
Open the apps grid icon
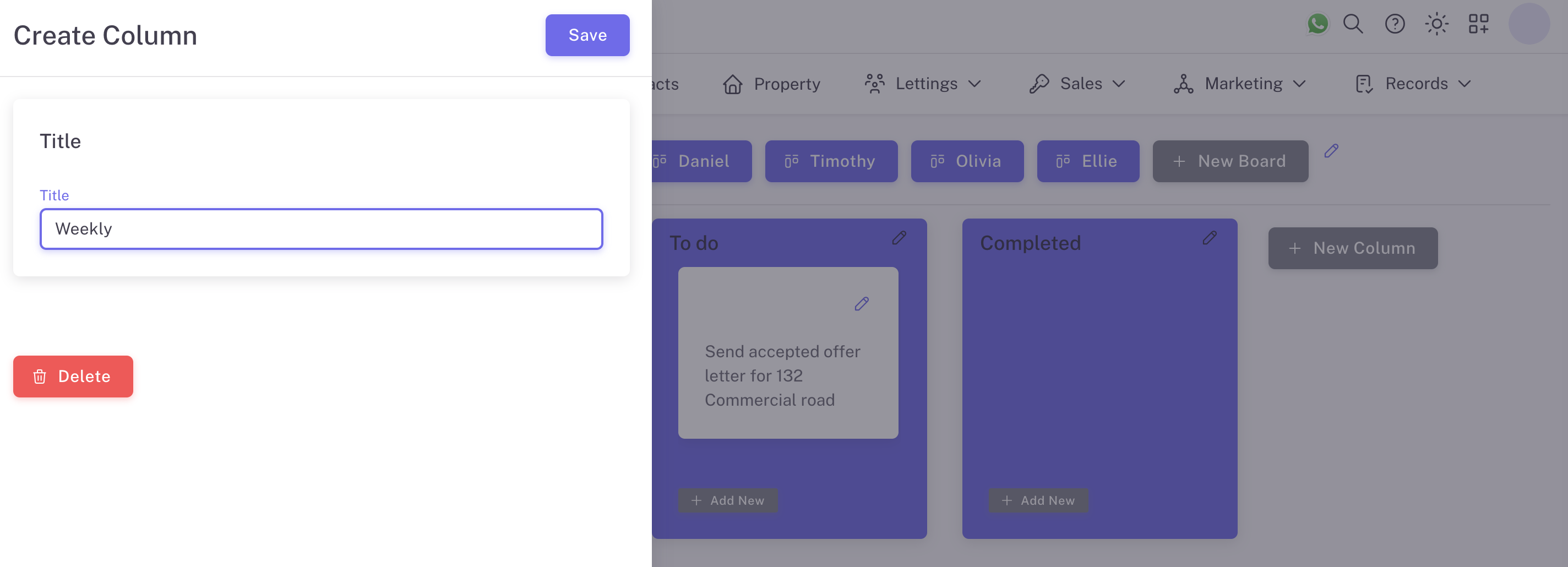[1478, 24]
